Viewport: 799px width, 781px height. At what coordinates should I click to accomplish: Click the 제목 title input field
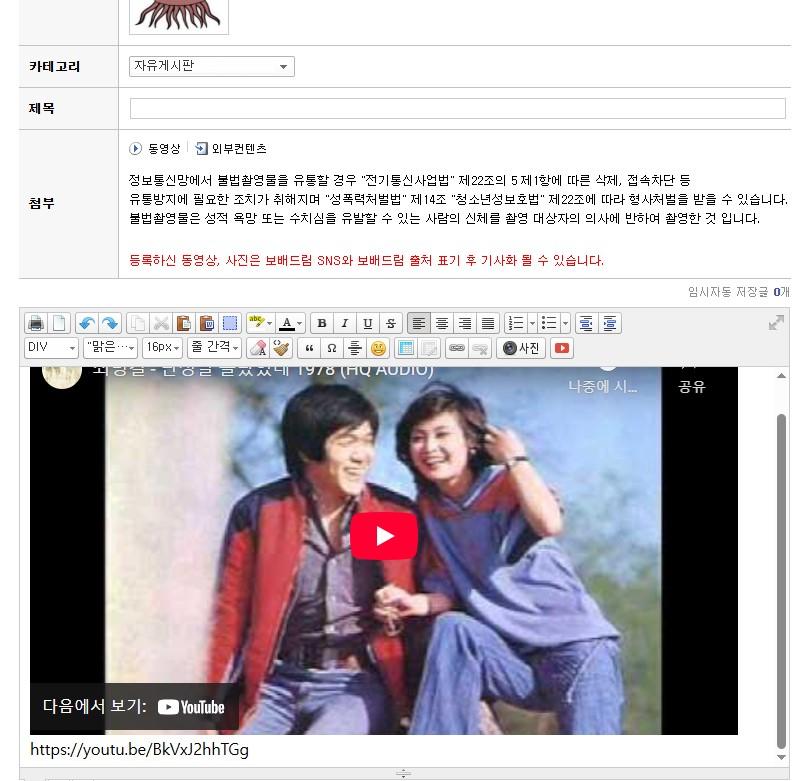coord(457,109)
